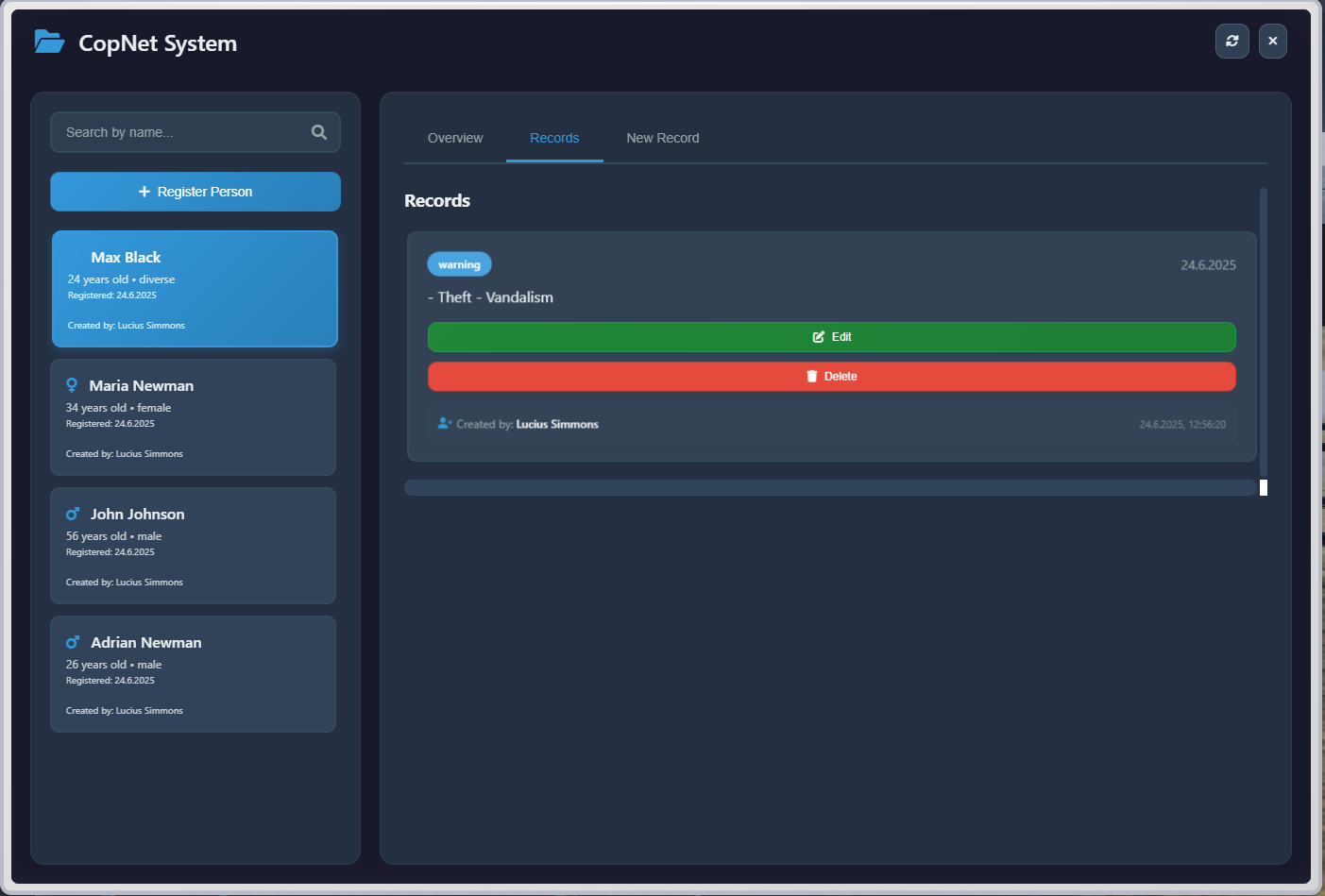1325x896 pixels.
Task: Switch to the Overview tab
Action: 455,138
